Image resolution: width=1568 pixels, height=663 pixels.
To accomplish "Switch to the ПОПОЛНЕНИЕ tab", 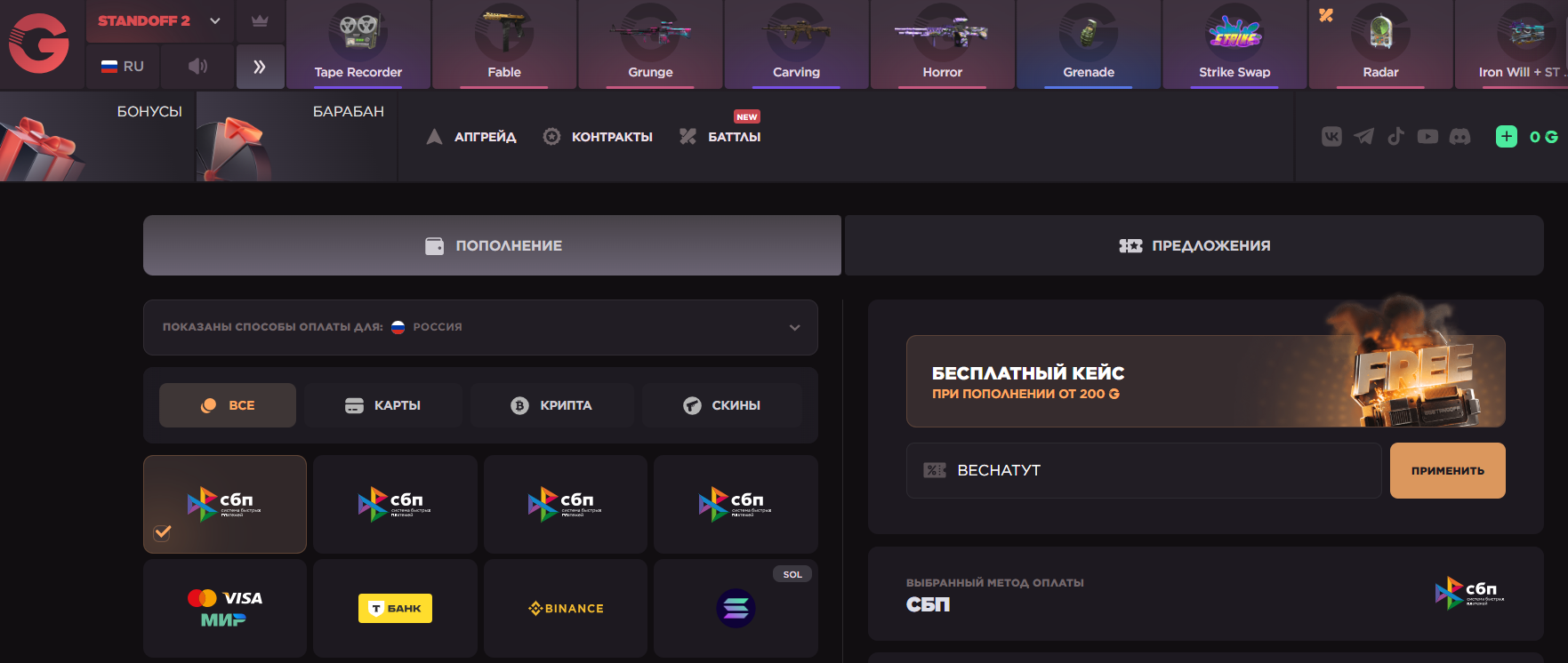I will click(x=492, y=245).
